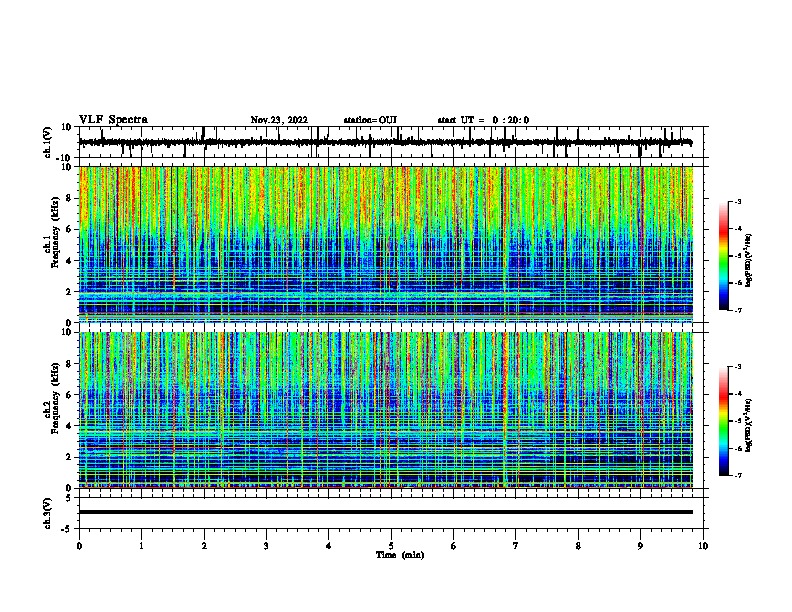Screen dimensions: 792x612
Task: Select the 'Nov.23, 2022' date label
Action: (279, 120)
